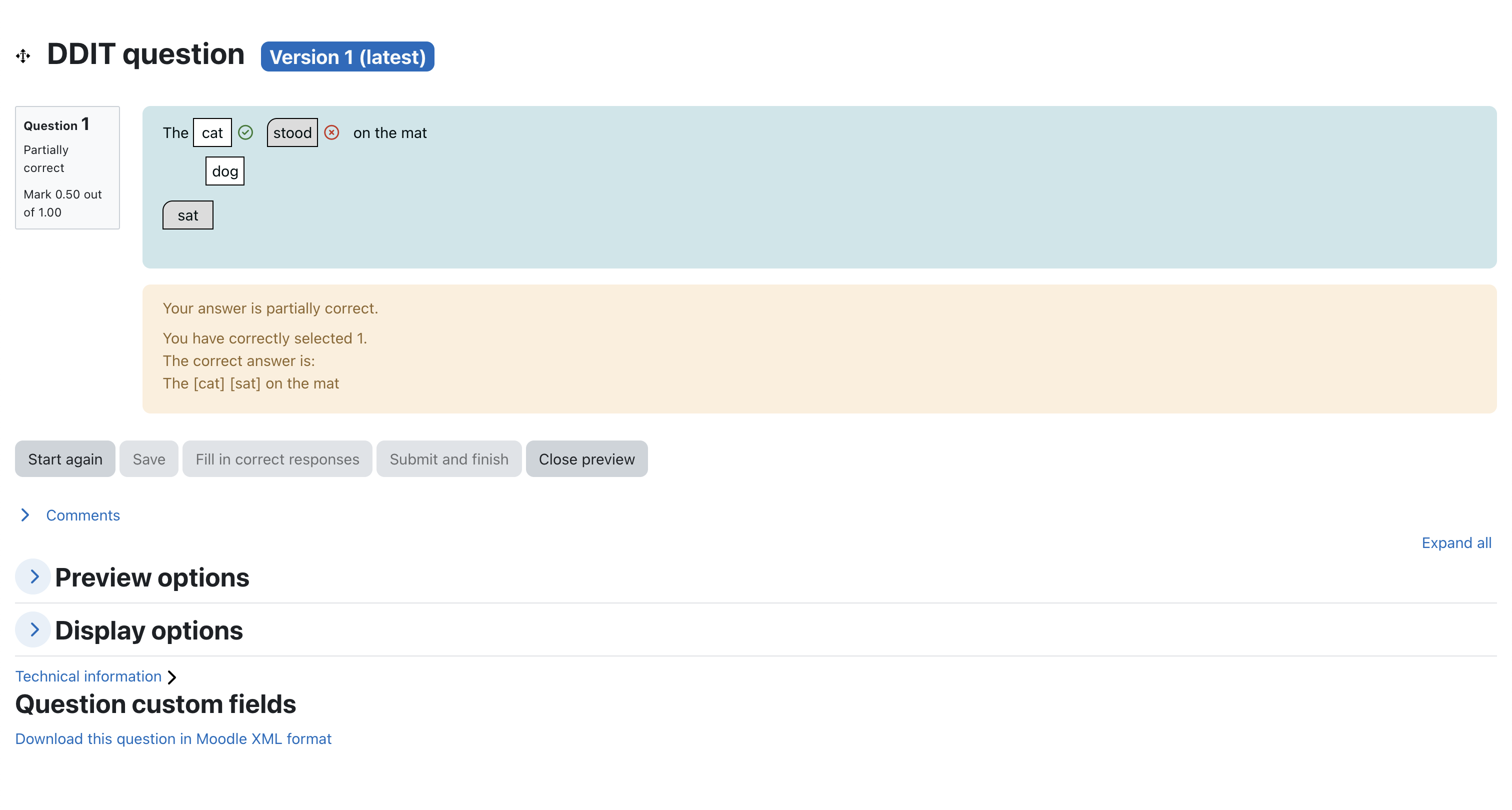Open the Comments link
Screen dimensions: 1512x810
83,515
